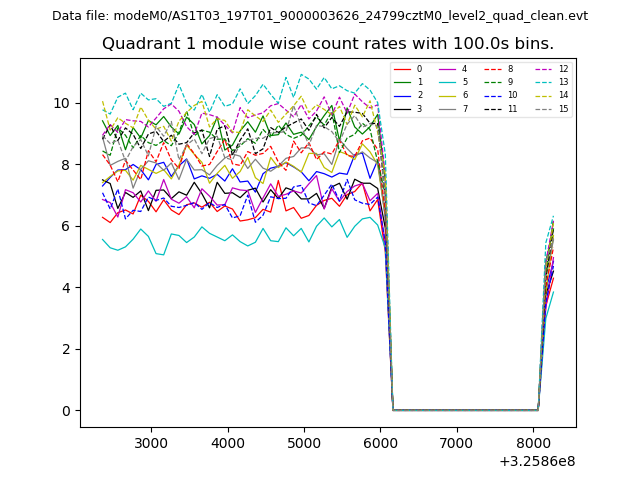Click the x-axis tick label 3000
Image resolution: width=640 pixels, height=480 pixels.
coord(151,442)
